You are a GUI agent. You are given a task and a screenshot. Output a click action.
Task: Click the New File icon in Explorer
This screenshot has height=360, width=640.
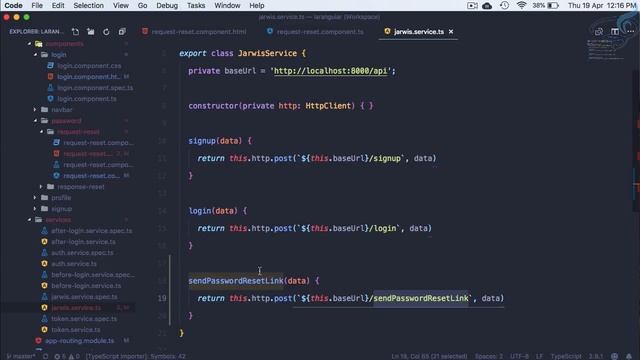tap(76, 31)
